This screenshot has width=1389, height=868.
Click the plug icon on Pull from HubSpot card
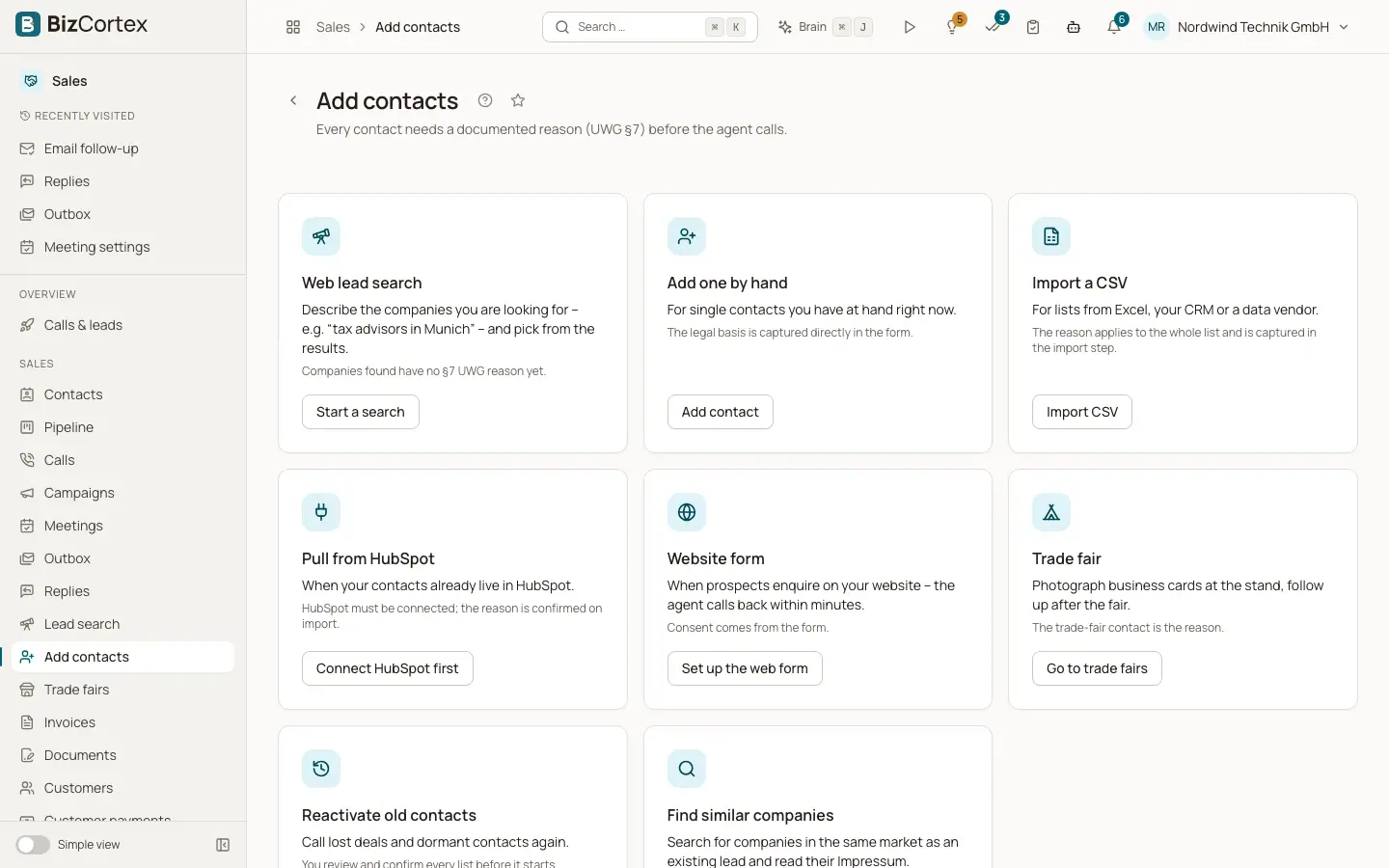(321, 512)
